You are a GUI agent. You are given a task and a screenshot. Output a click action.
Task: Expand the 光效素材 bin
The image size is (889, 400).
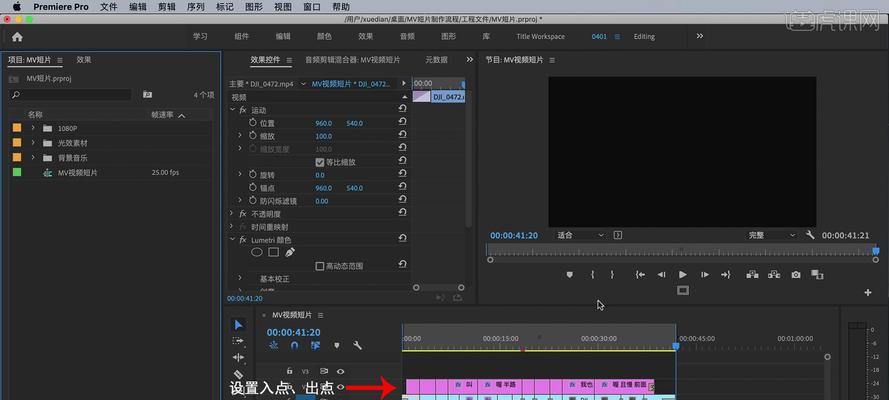[x=33, y=143]
